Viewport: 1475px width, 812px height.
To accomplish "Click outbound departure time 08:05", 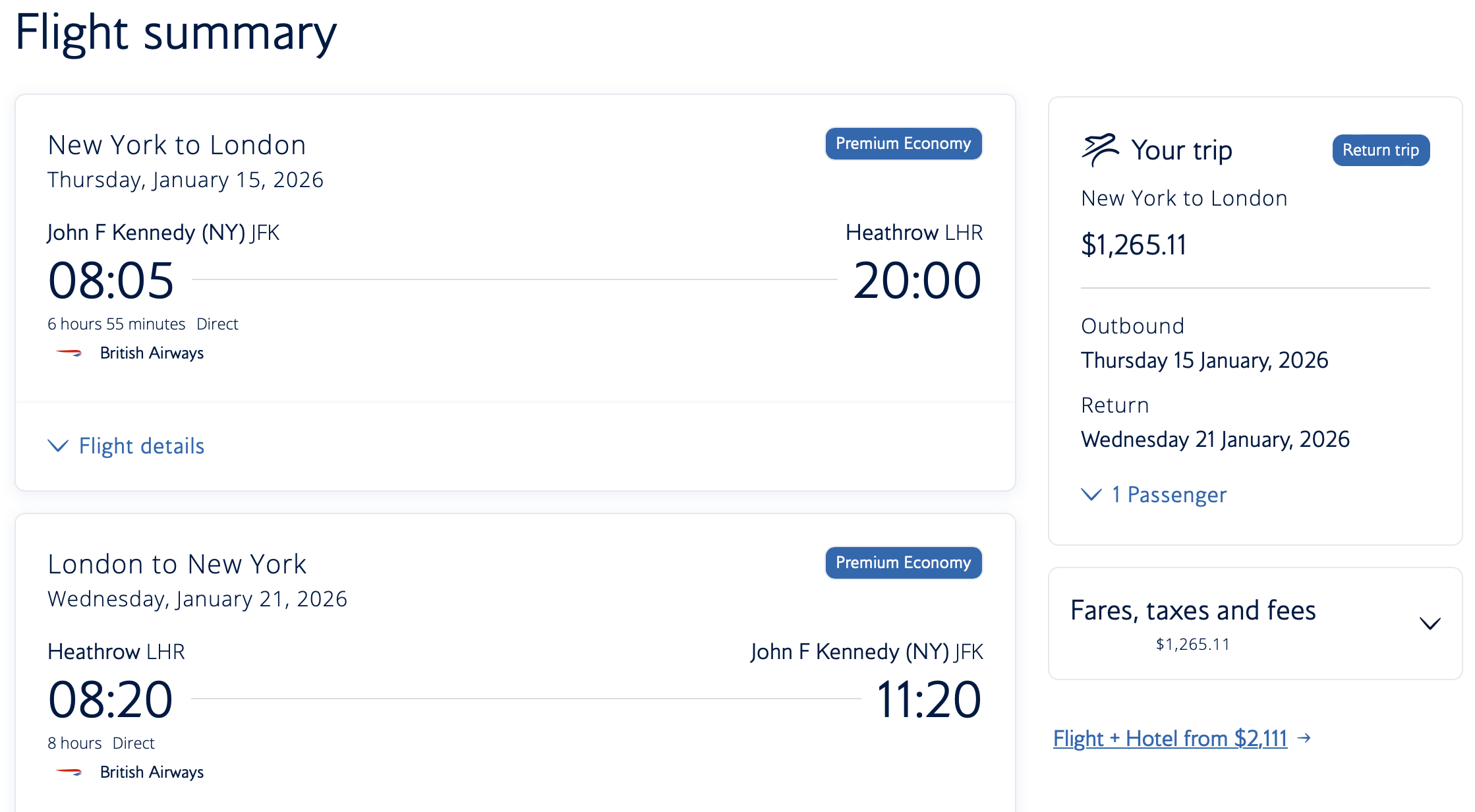I will [x=111, y=280].
